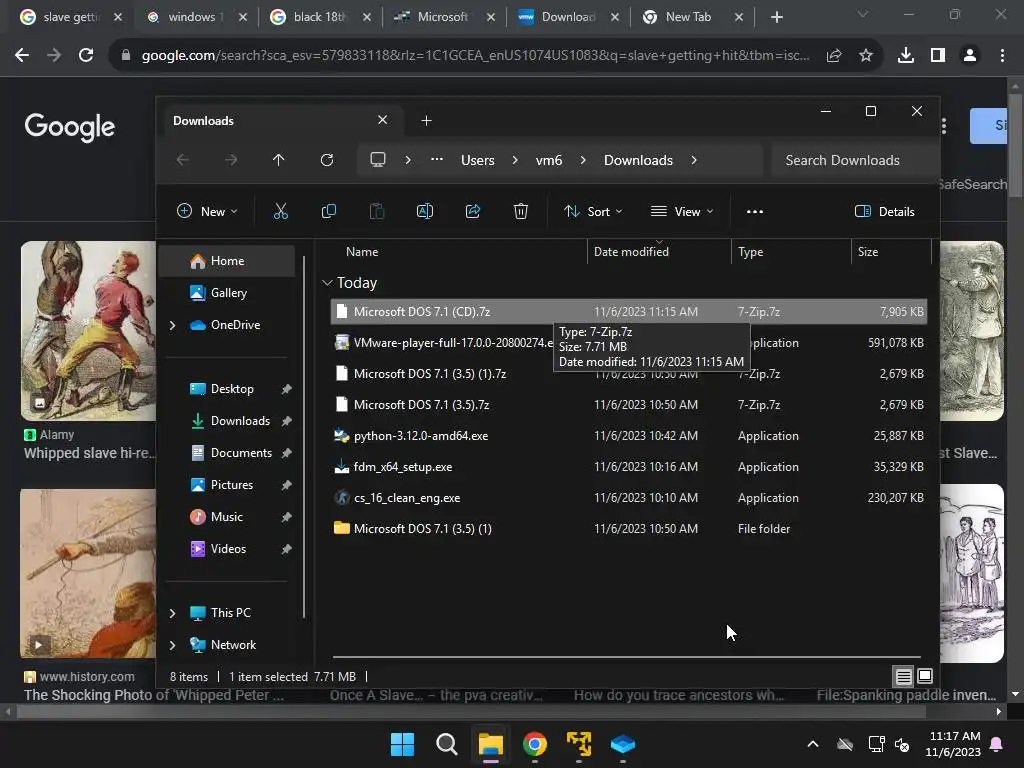1024x768 pixels.
Task: Share this page icon in Chrome address bar
Action: tap(834, 56)
